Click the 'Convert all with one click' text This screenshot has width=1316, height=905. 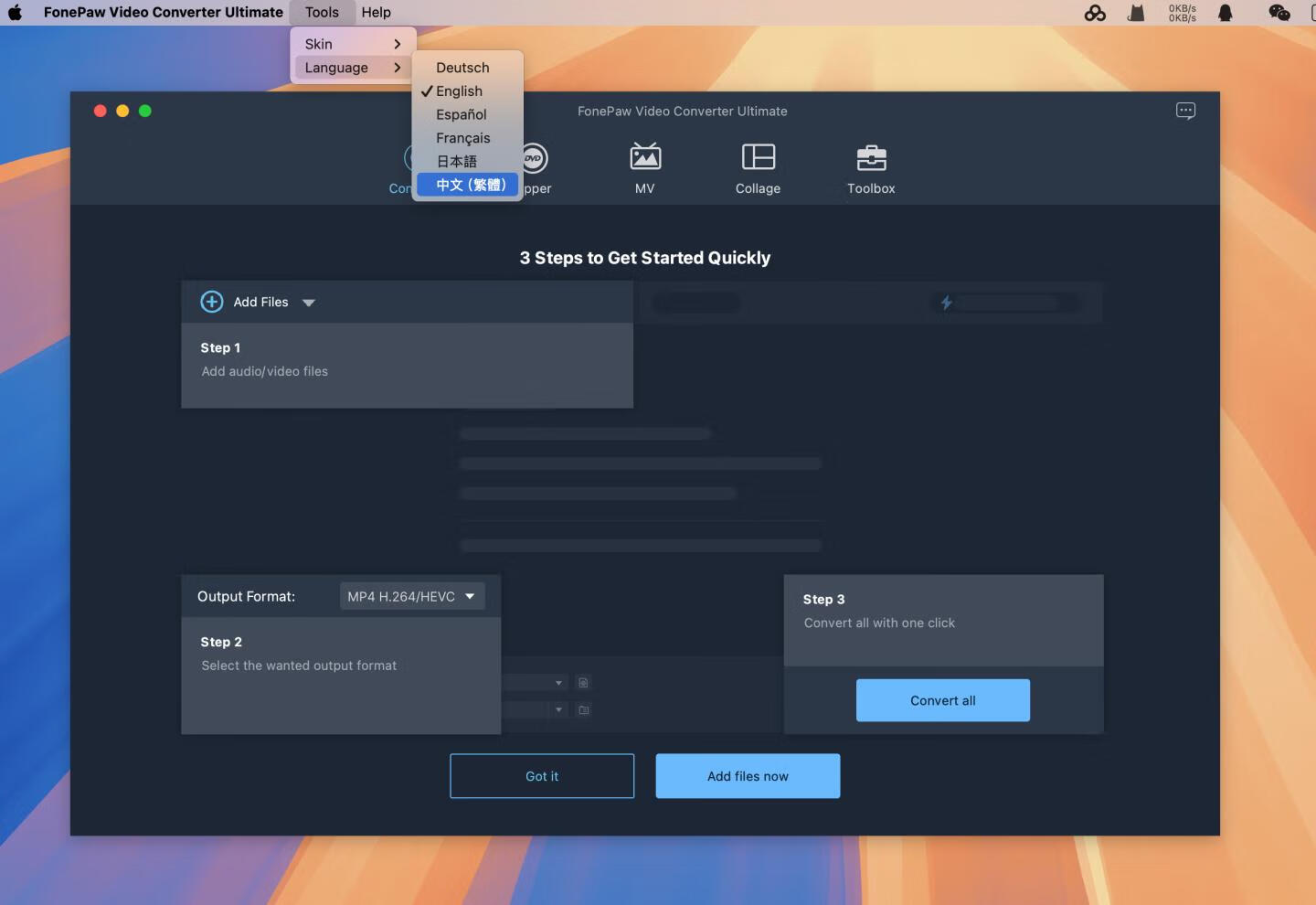click(879, 623)
